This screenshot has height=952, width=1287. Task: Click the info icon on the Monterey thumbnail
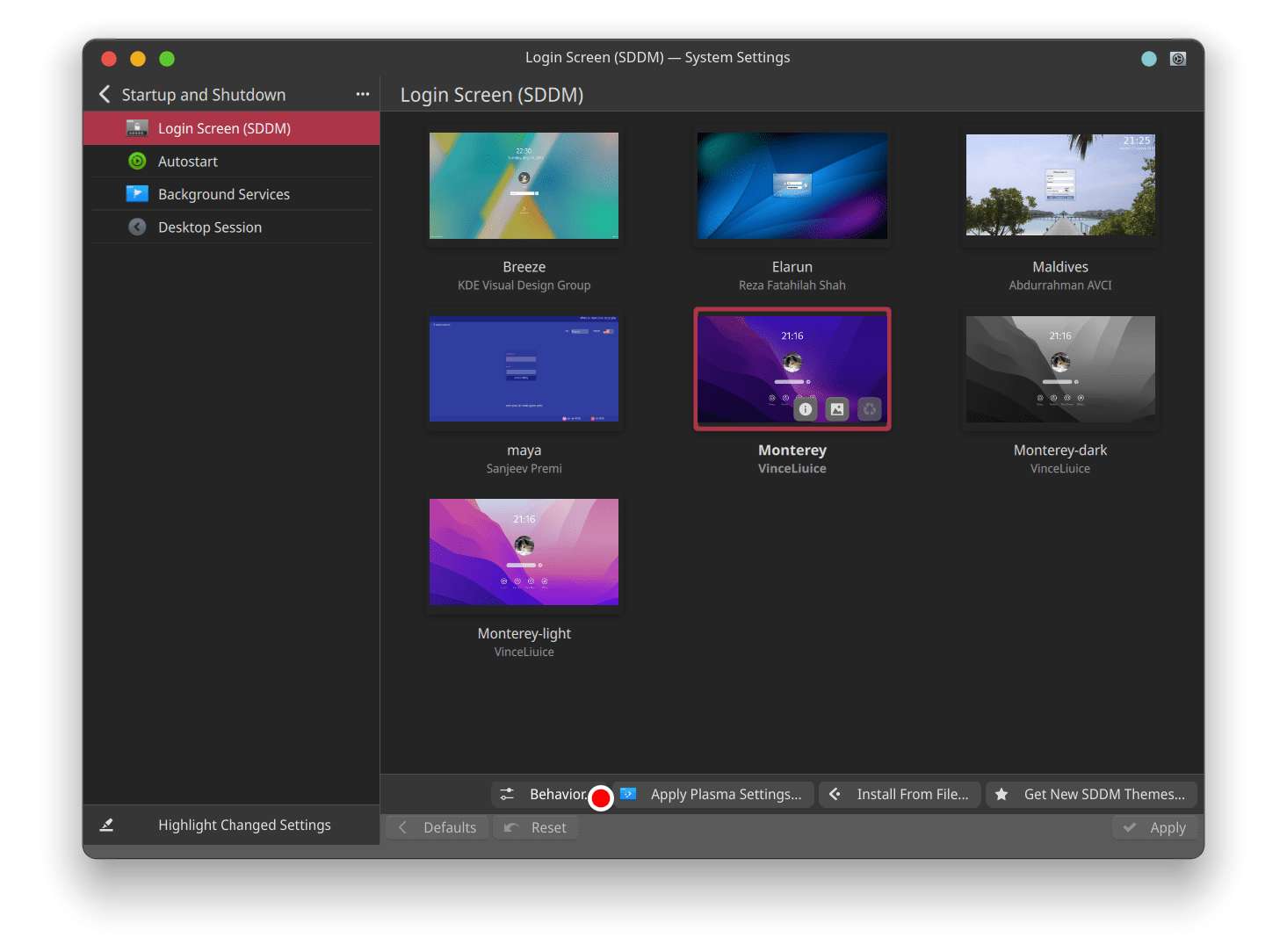click(x=805, y=408)
